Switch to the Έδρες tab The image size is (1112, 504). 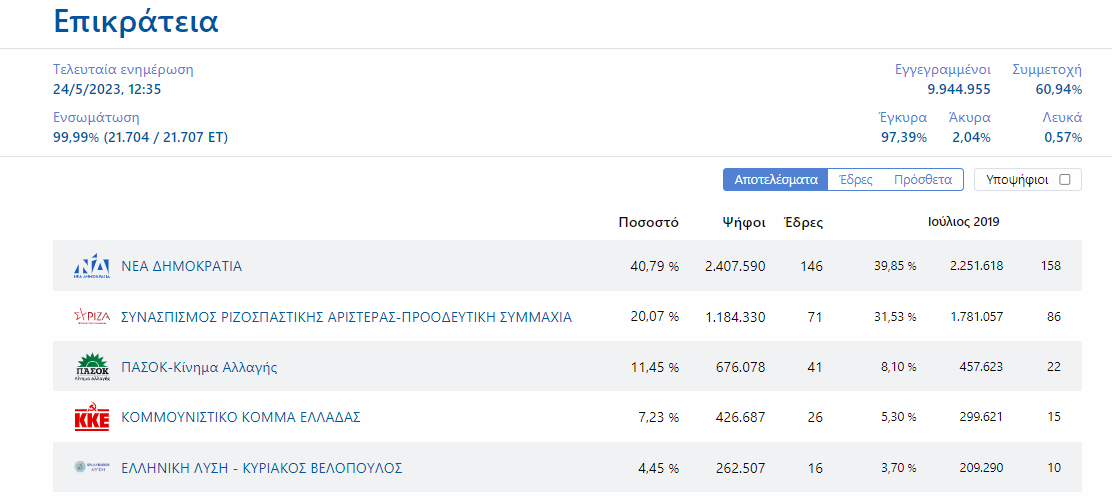855,180
